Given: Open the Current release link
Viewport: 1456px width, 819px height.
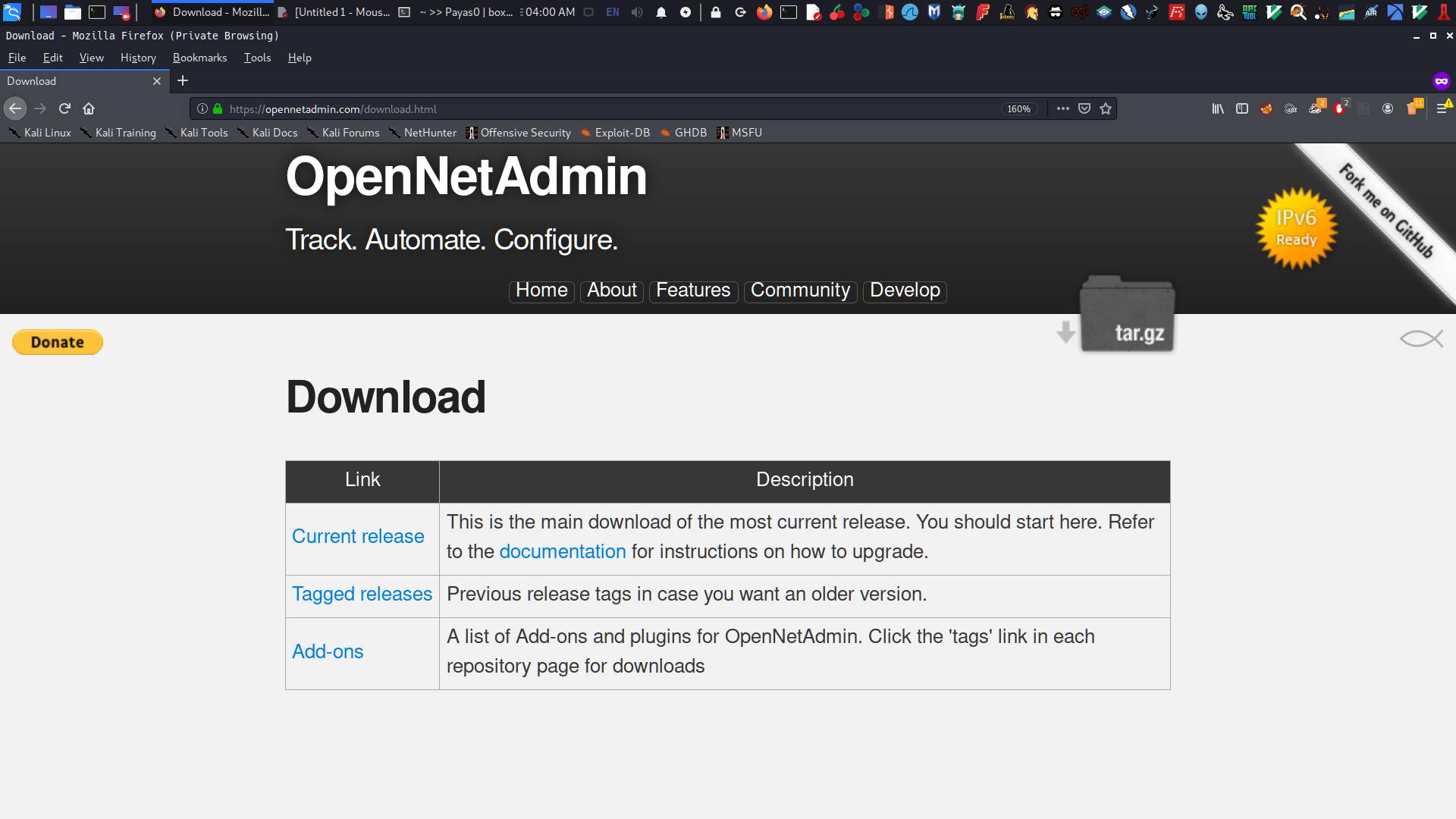Looking at the screenshot, I should point(358,536).
